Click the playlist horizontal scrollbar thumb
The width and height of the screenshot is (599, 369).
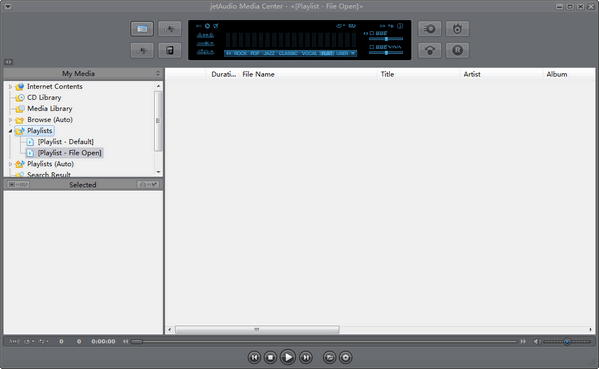pos(257,329)
